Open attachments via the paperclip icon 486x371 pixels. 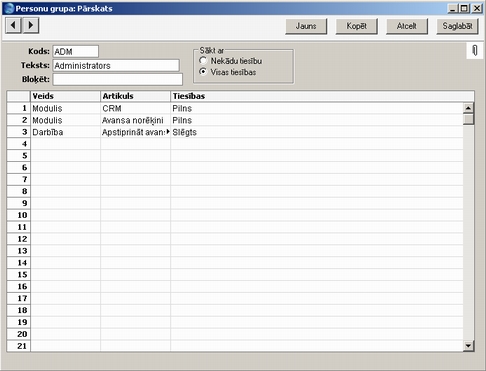point(475,51)
